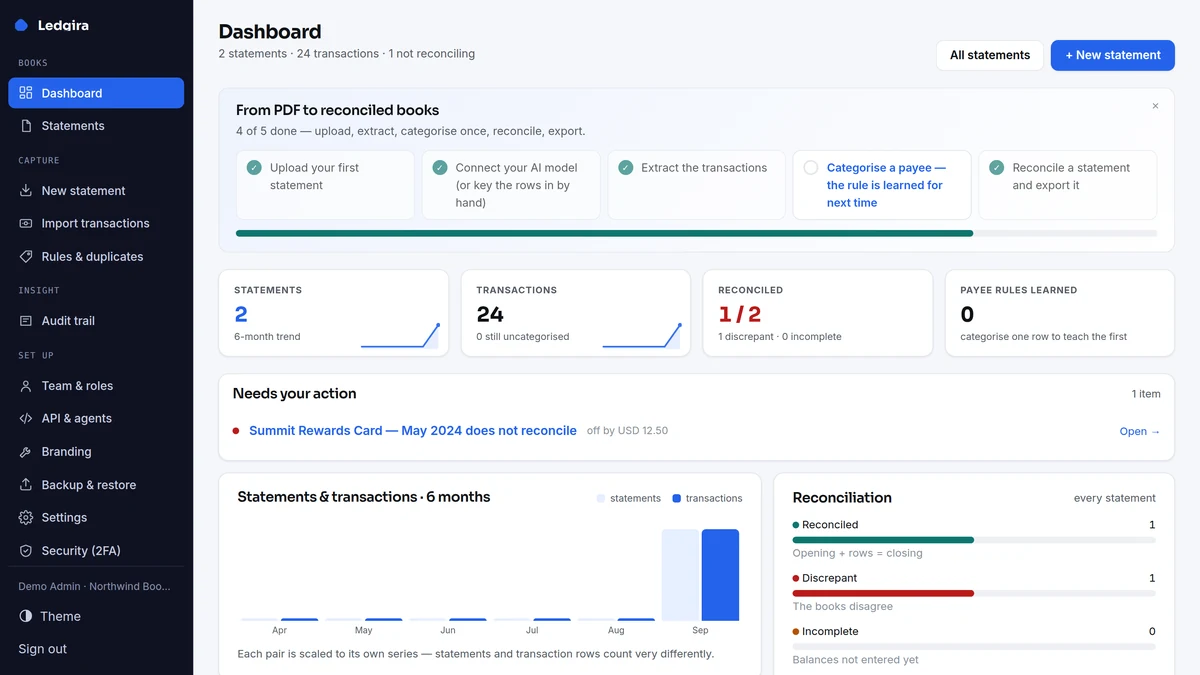The width and height of the screenshot is (1200, 675).
Task: Click the green Reconciled progress bar
Action: tap(883, 540)
